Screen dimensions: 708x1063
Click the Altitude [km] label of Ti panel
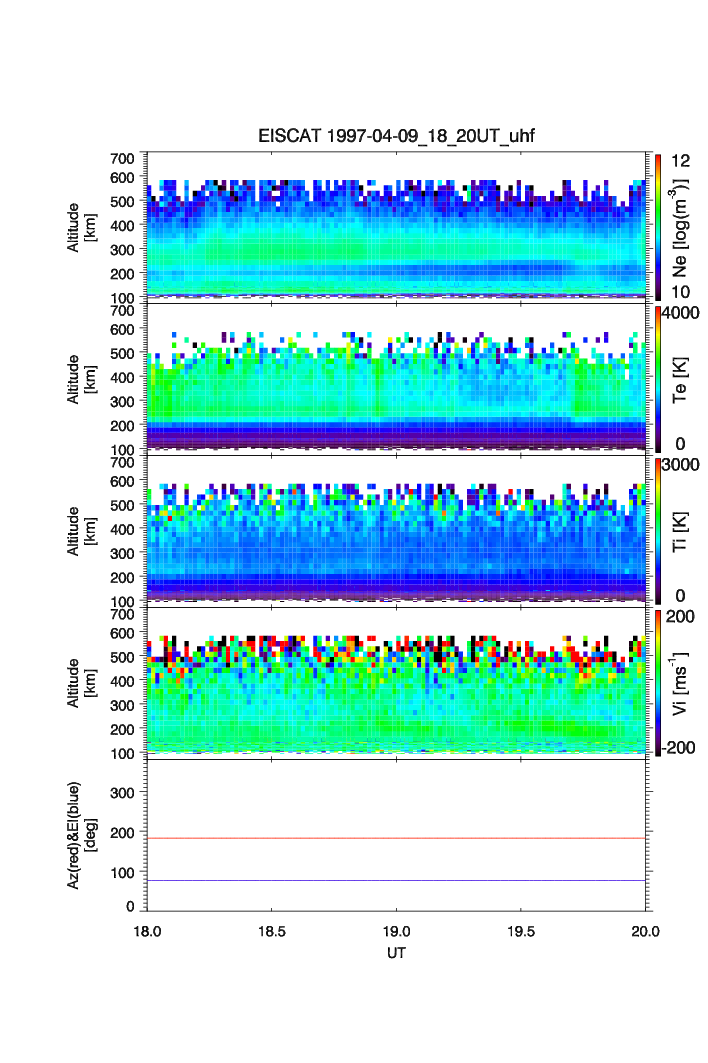pyautogui.click(x=81, y=532)
